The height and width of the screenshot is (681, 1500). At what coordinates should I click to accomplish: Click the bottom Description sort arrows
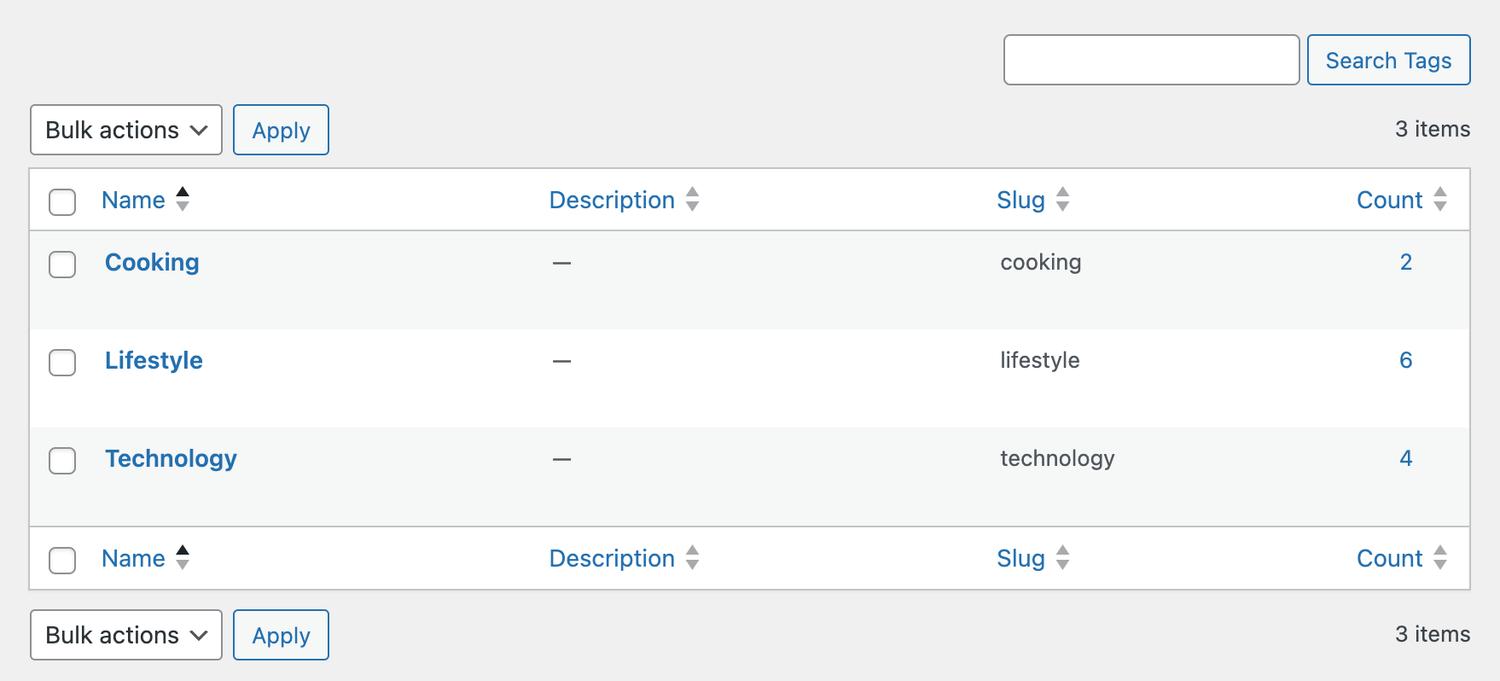pyautogui.click(x=692, y=558)
